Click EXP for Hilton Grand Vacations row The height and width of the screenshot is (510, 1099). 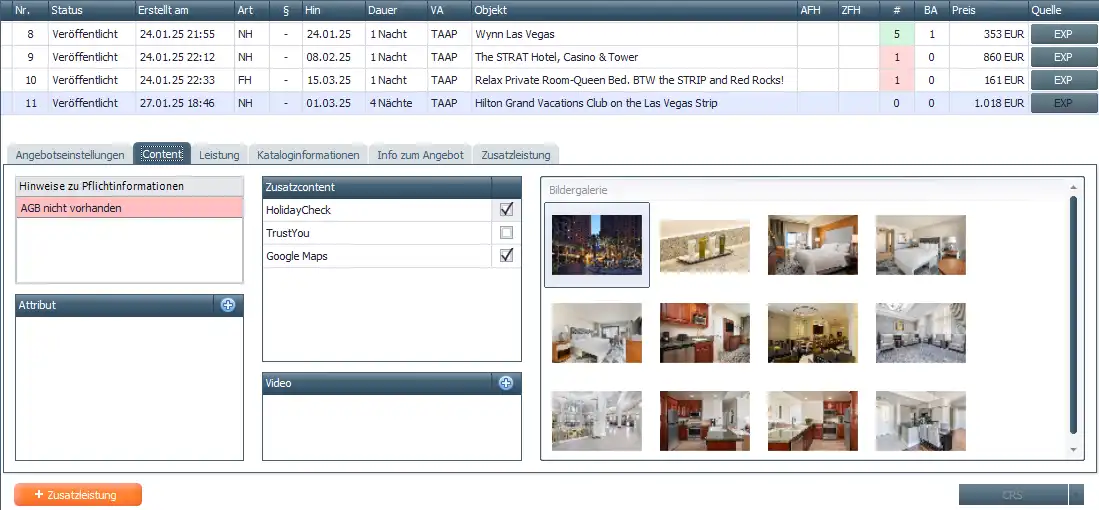[x=1063, y=104]
